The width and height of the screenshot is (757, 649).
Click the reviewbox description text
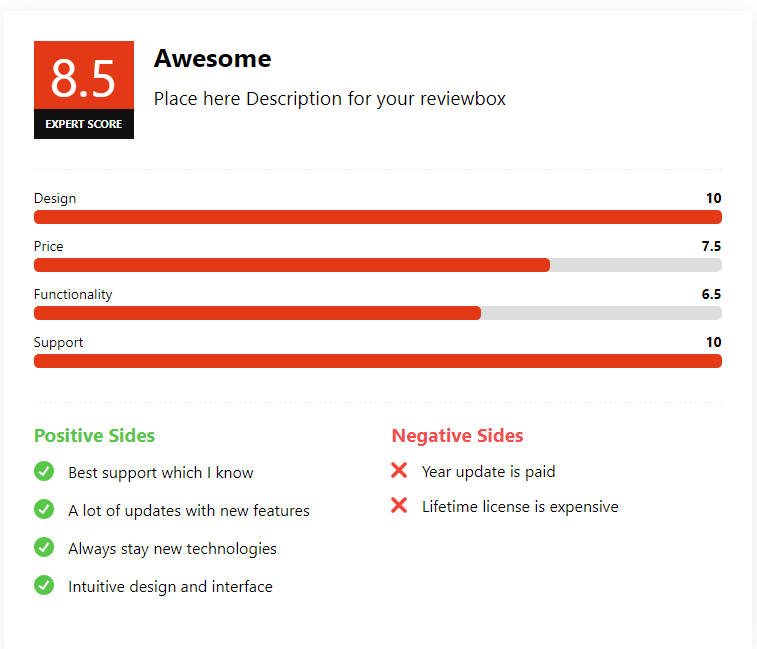tap(330, 99)
